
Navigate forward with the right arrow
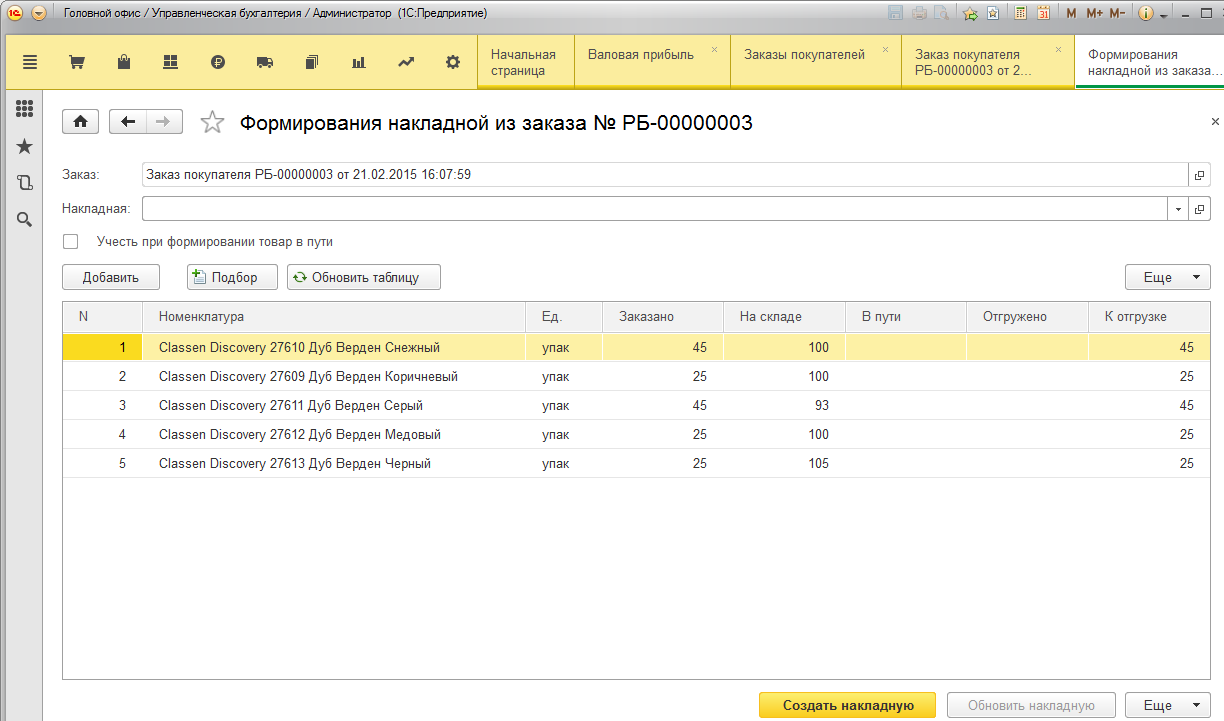click(x=165, y=122)
